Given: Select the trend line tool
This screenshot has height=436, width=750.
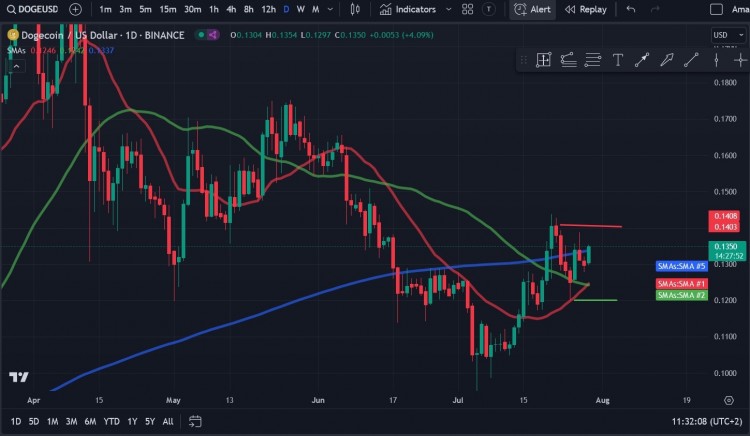Looking at the screenshot, I should (691, 60).
